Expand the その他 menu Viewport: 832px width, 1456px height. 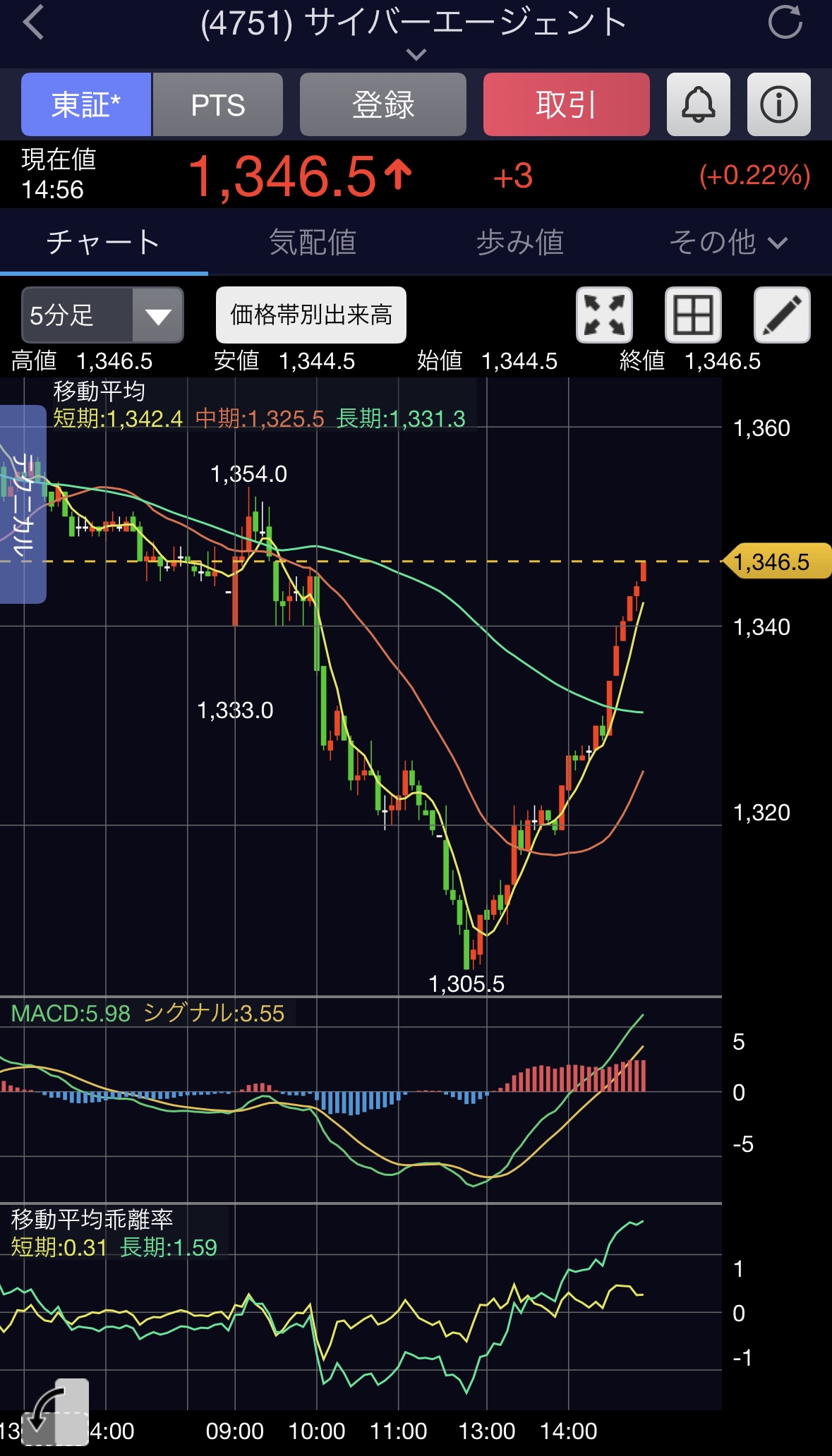click(727, 243)
